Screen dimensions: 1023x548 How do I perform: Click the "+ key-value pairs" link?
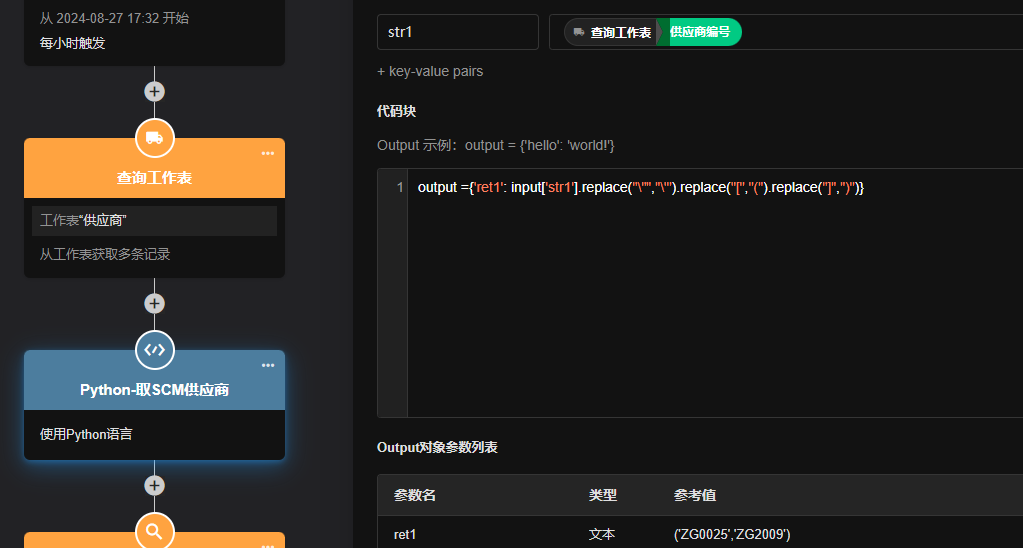(x=430, y=71)
